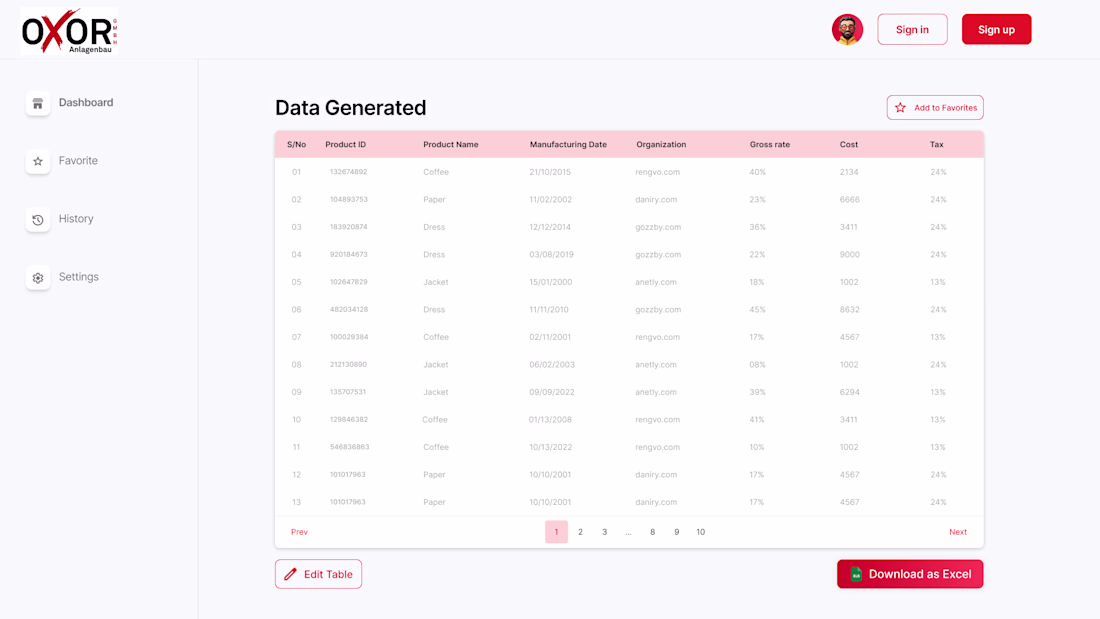Click serial number 13 cell
The height and width of the screenshot is (619, 1100).
pyautogui.click(x=296, y=502)
